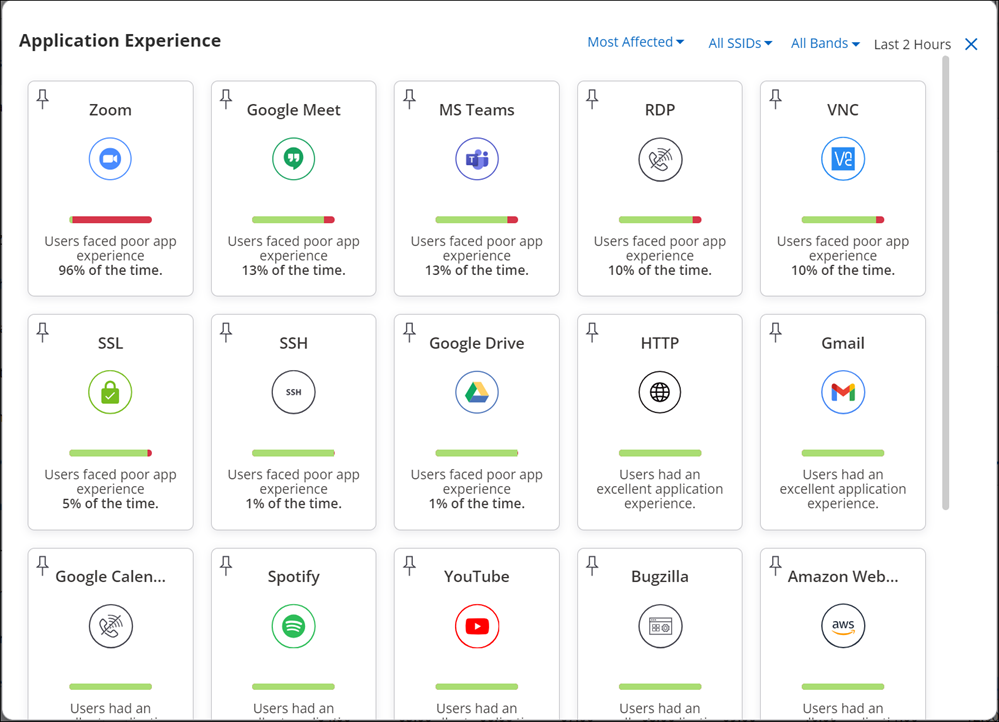Open the Google Meet card title
Viewport: 999px width, 722px height.
pyautogui.click(x=294, y=110)
